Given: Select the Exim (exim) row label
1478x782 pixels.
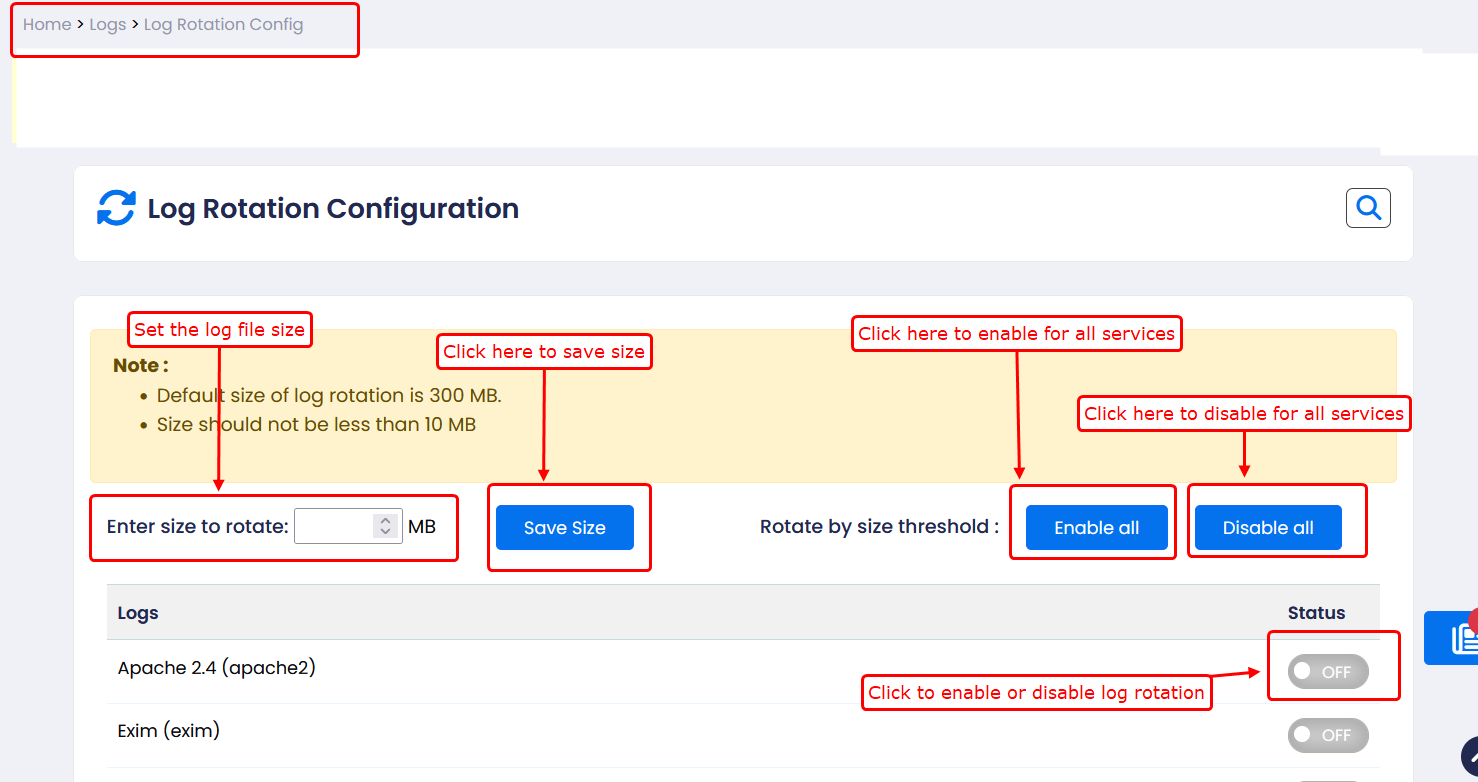Looking at the screenshot, I should click(168, 731).
